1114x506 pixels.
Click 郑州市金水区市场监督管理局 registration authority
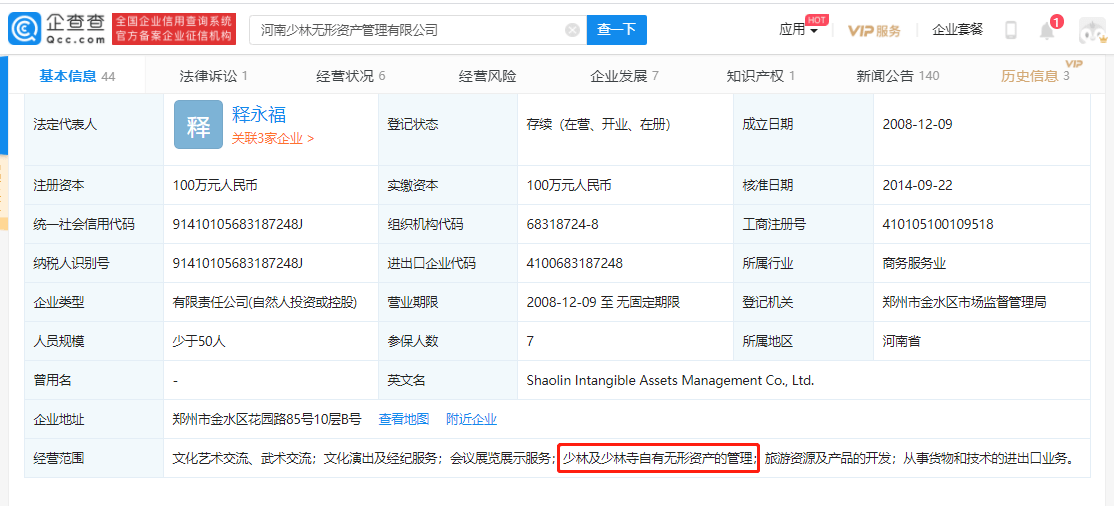click(x=964, y=303)
